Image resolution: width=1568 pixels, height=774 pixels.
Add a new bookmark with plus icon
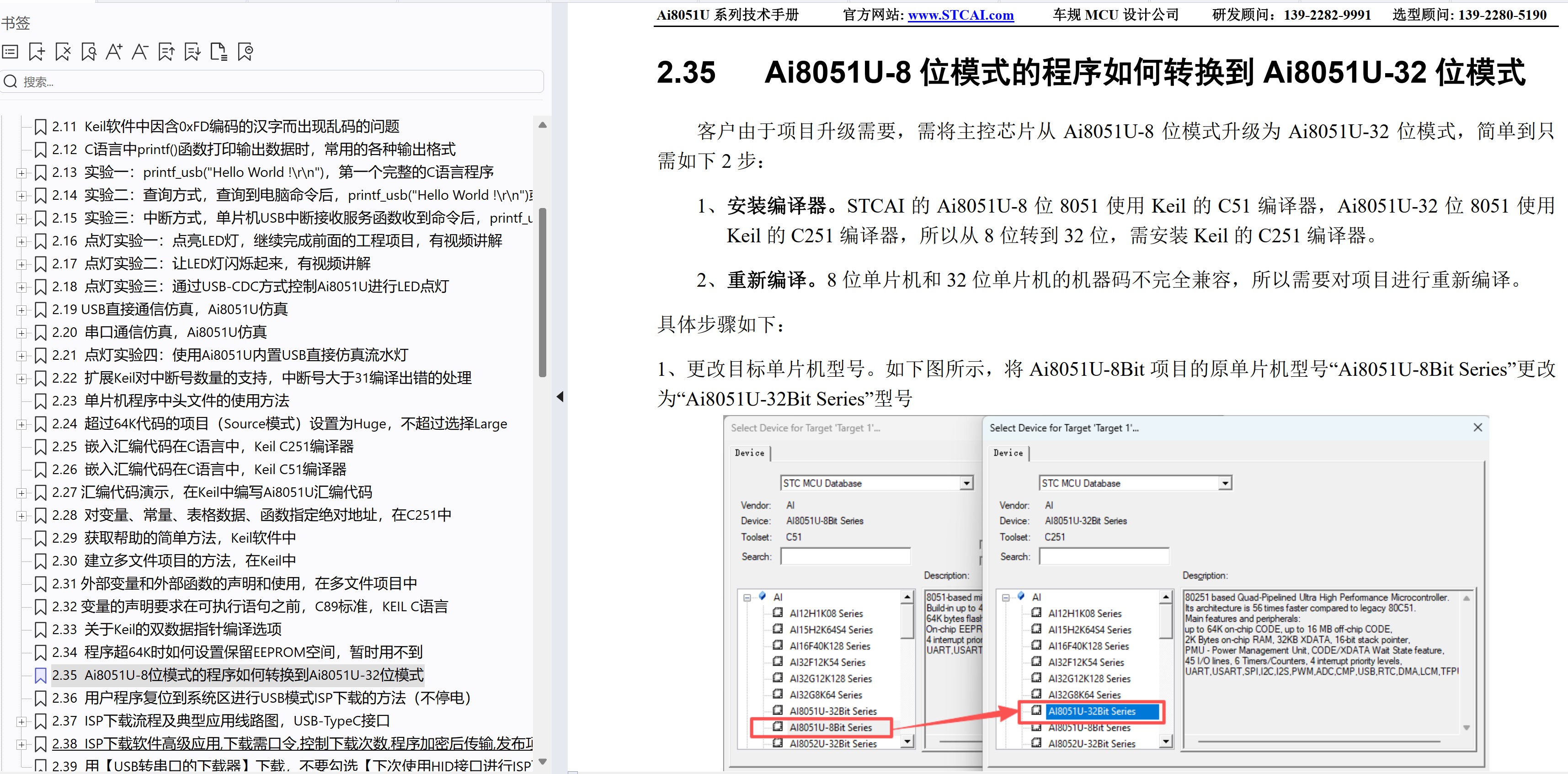coord(37,52)
